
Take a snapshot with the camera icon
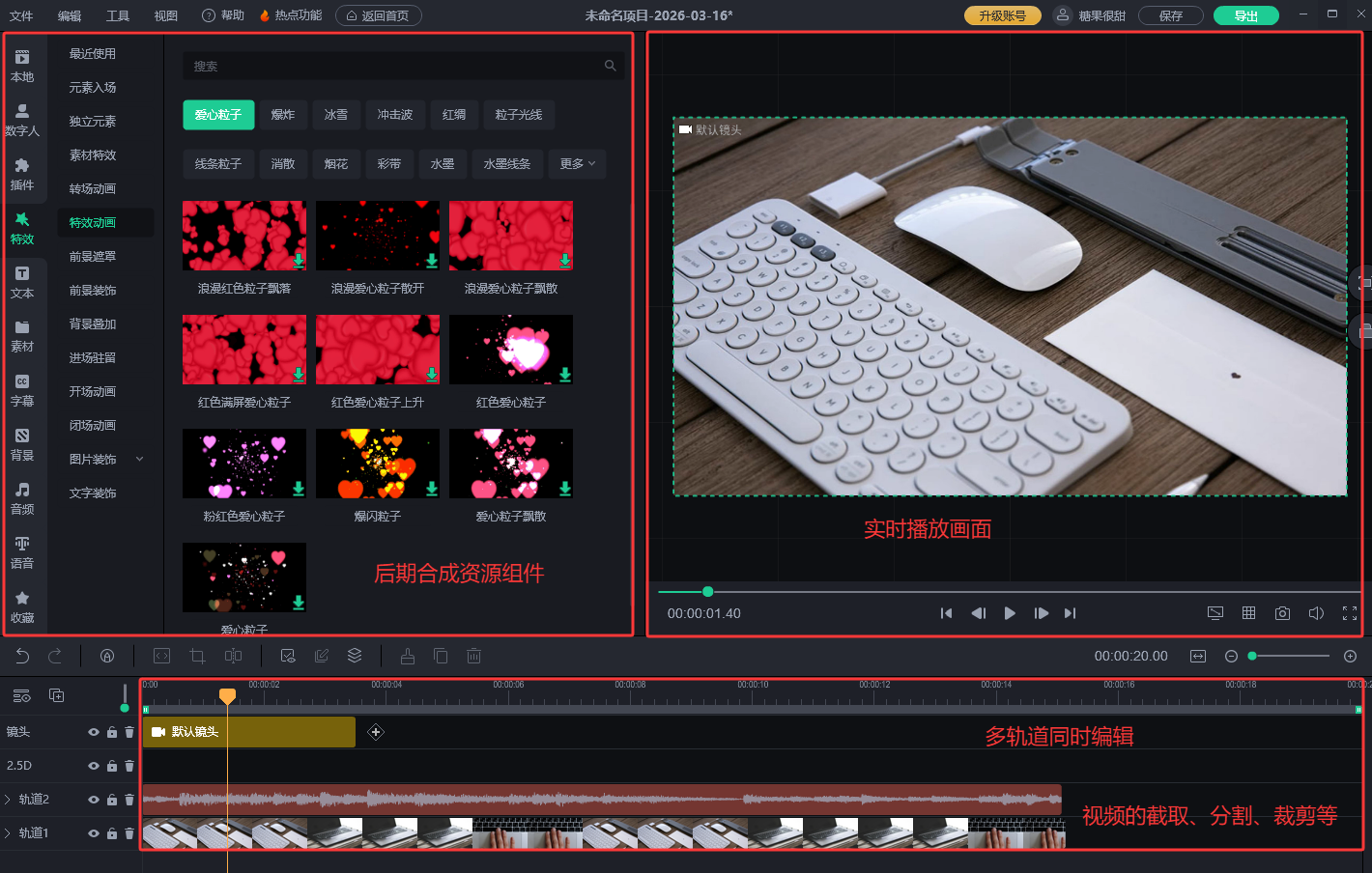point(1282,613)
